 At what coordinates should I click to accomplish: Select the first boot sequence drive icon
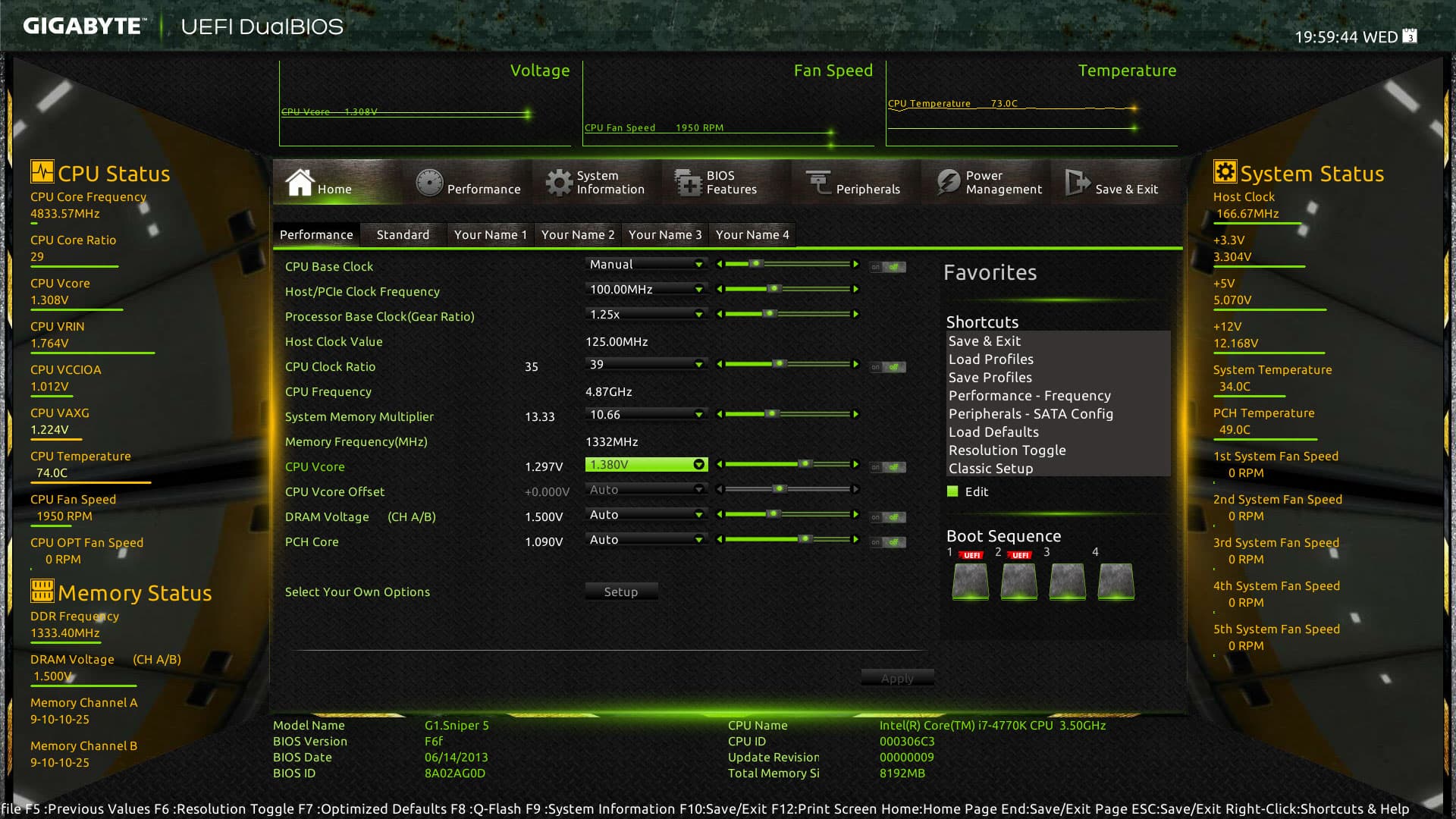pyautogui.click(x=970, y=582)
